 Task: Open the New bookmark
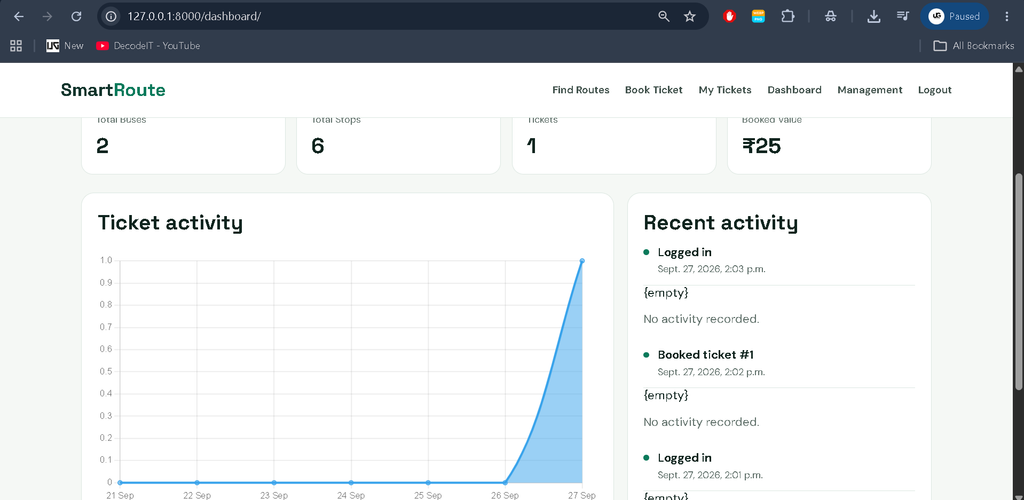point(65,46)
